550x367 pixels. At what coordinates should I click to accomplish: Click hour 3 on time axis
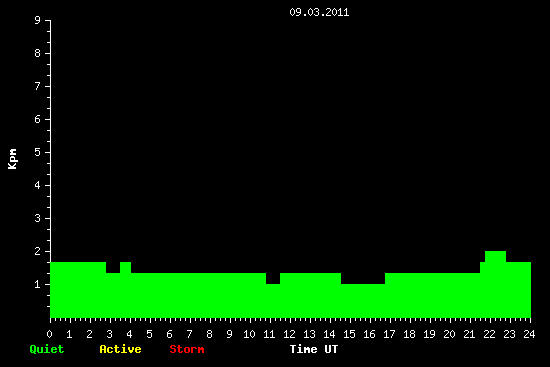tap(109, 334)
